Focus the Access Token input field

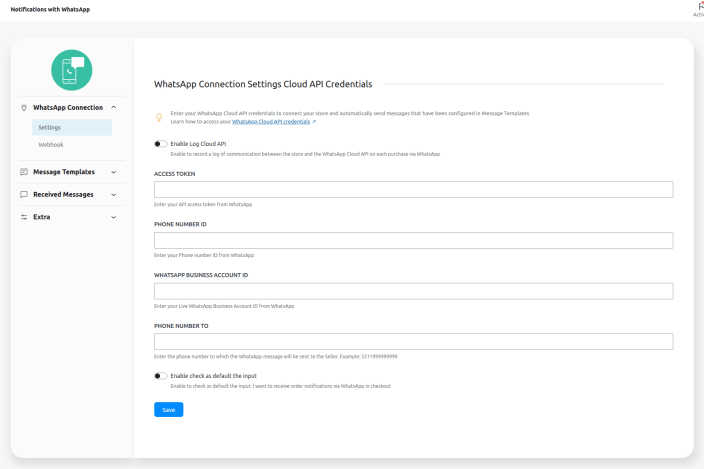coord(413,189)
